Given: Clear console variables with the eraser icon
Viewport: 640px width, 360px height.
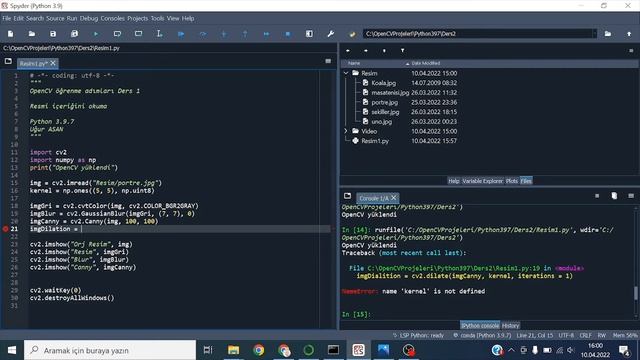Looking at the screenshot, I should tap(614, 196).
